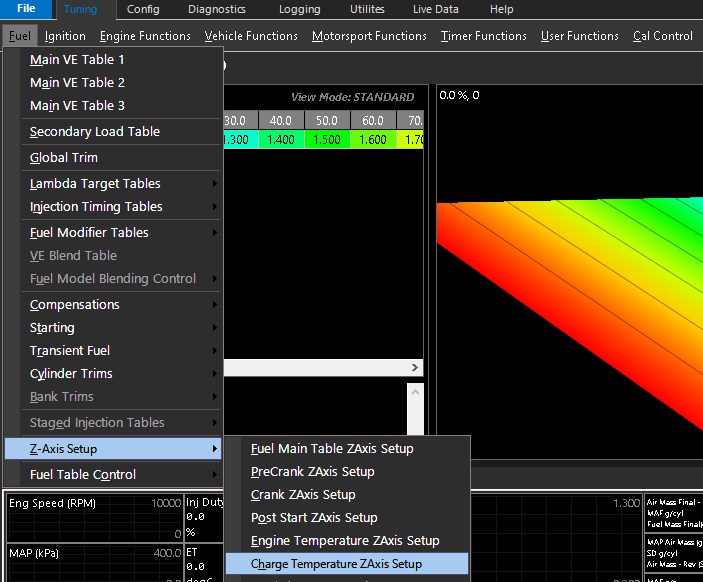Select the 50.0 column header
Screen dimensions: 703x582
pos(327,120)
